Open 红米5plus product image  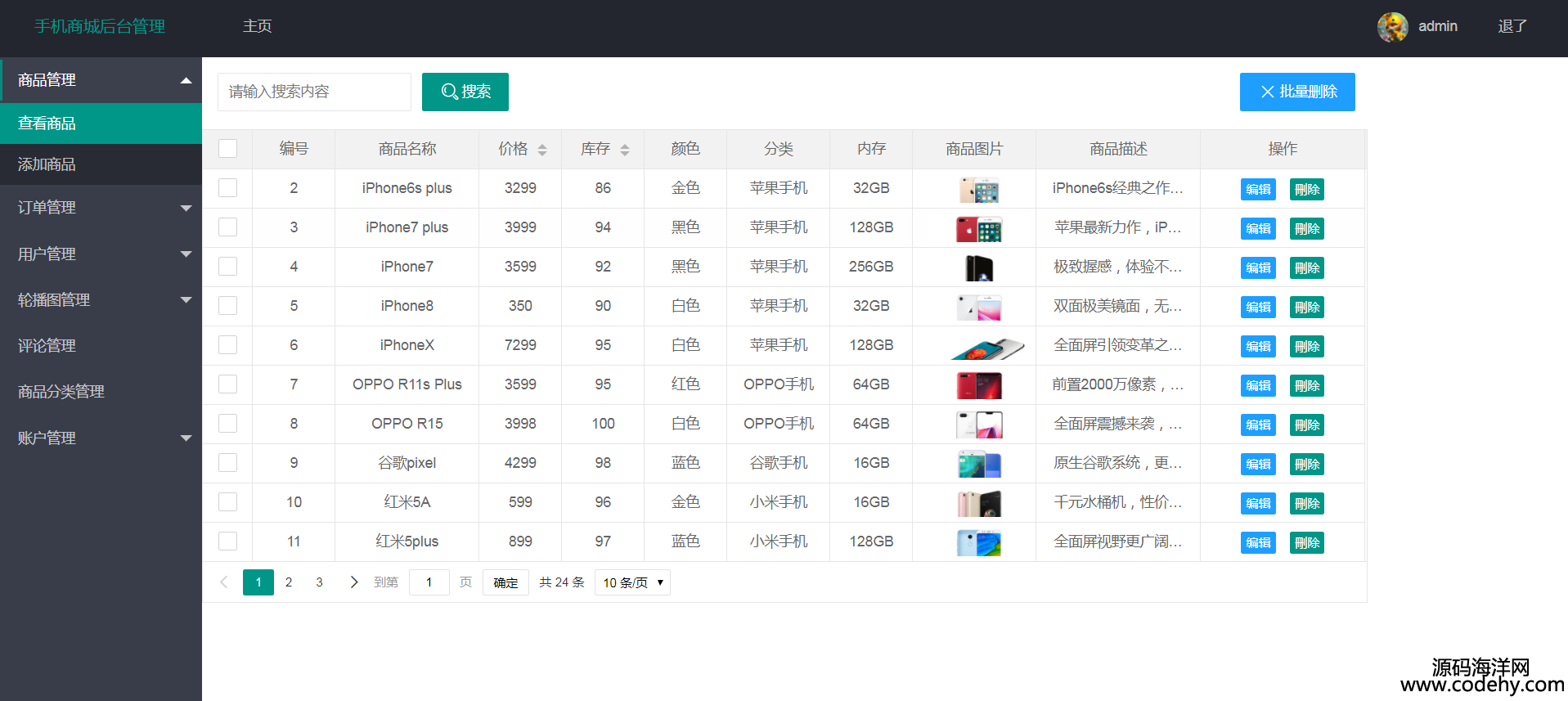coord(979,542)
